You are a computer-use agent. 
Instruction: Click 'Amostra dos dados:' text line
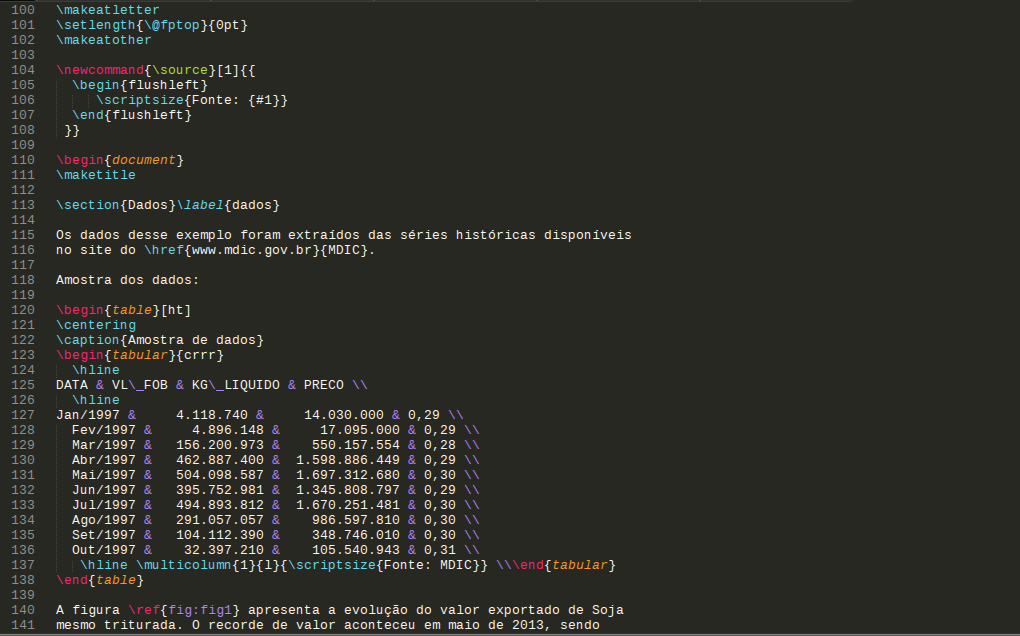click(128, 280)
